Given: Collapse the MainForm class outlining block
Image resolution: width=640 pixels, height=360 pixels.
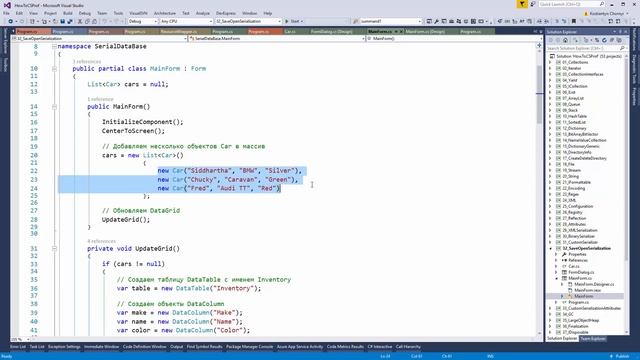Looking at the screenshot, I should pos(54,69).
